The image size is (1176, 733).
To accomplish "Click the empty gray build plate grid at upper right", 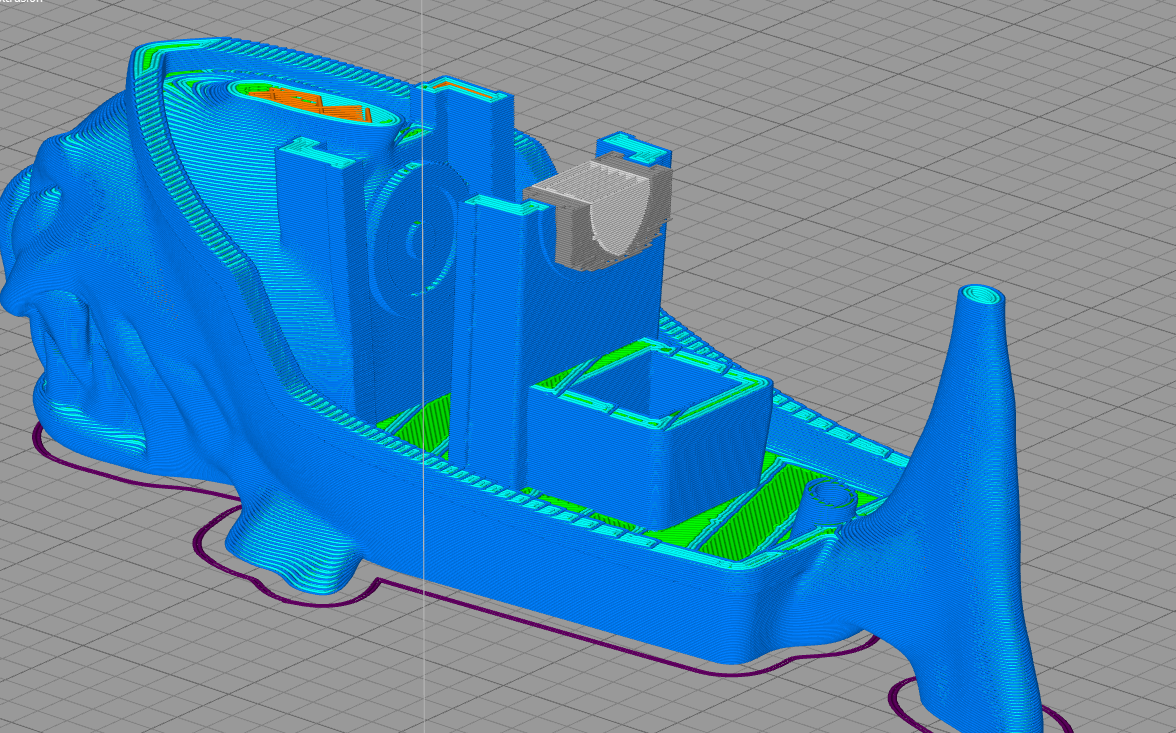I will (x=938, y=113).
